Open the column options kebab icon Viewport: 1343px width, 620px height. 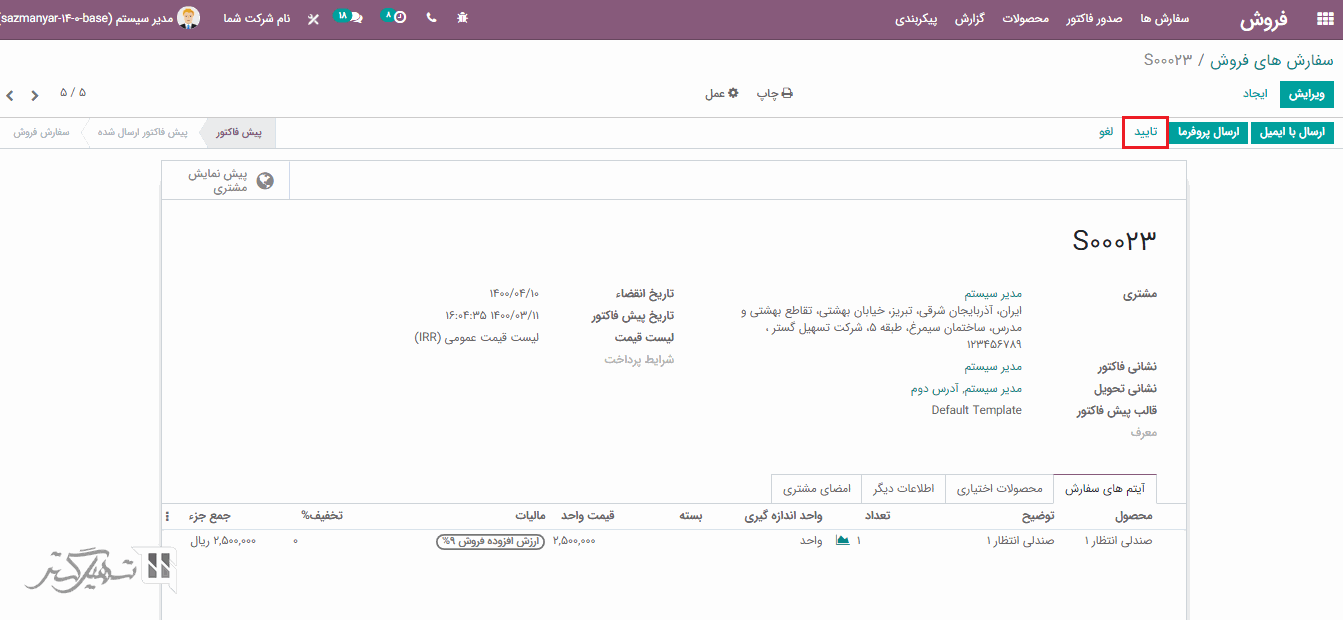click(167, 516)
